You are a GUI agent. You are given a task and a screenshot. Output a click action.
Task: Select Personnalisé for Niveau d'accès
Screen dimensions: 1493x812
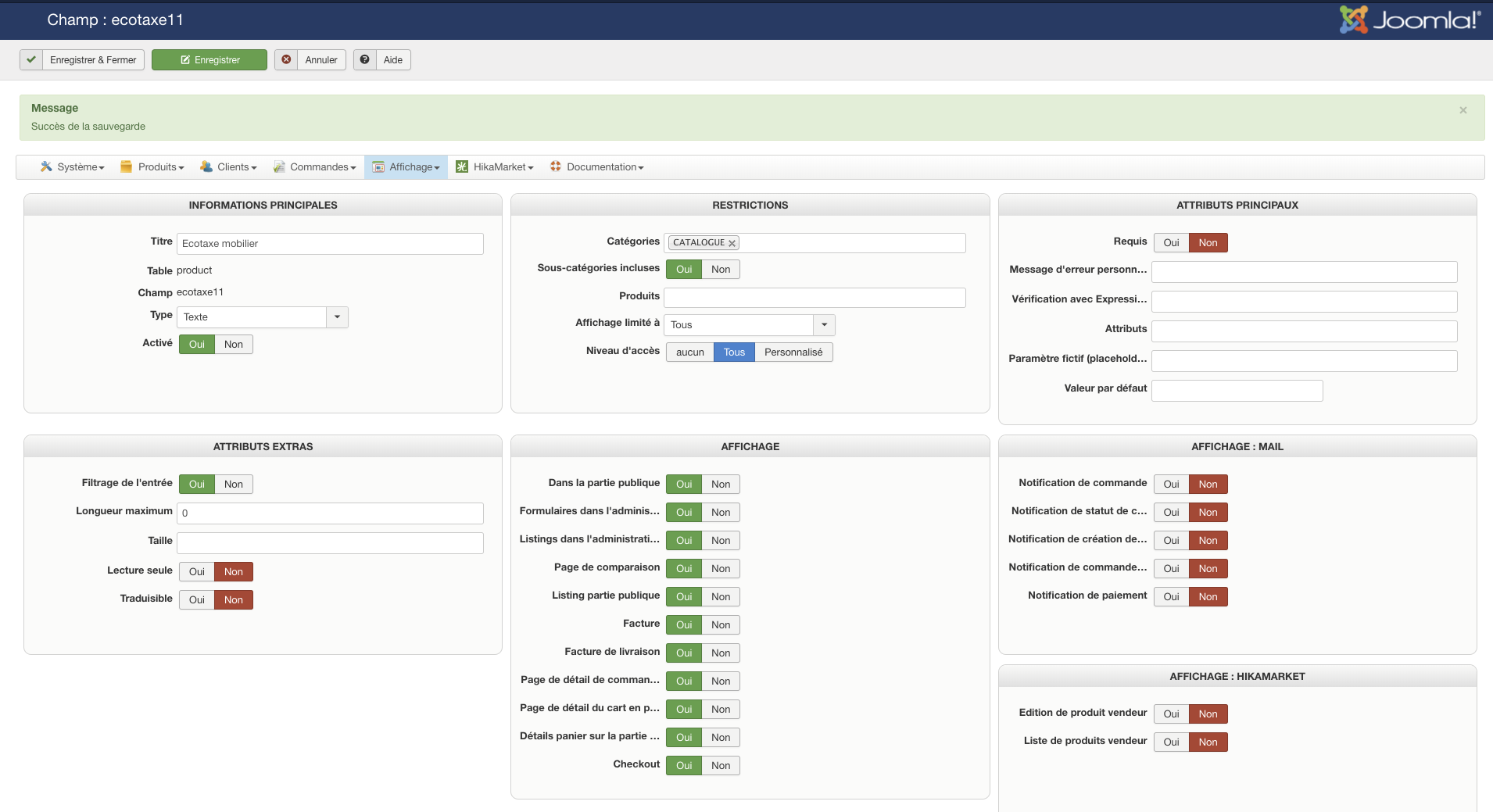[x=793, y=352]
